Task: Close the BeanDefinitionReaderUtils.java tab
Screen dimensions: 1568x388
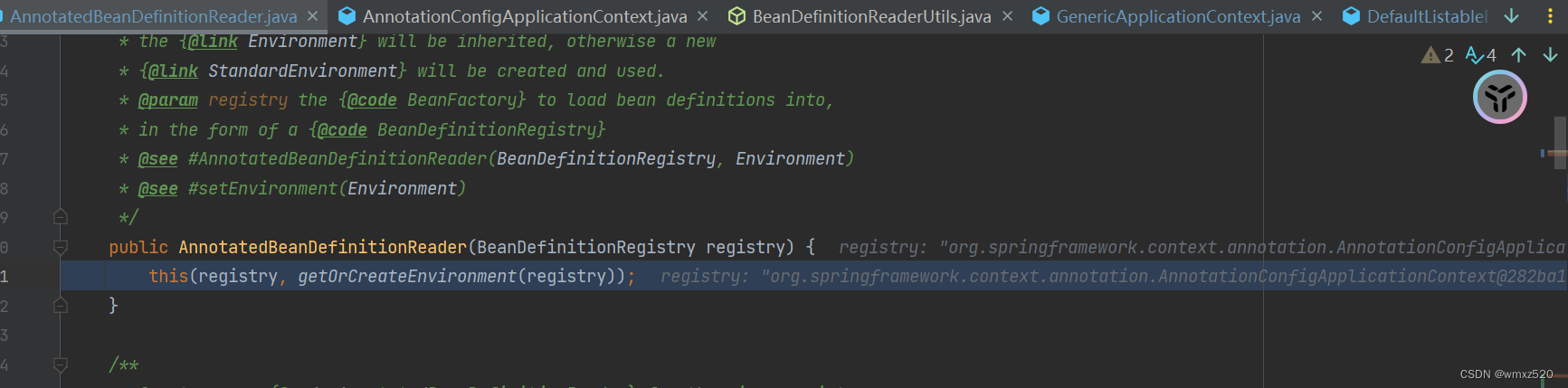Action: pyautogui.click(x=1007, y=16)
